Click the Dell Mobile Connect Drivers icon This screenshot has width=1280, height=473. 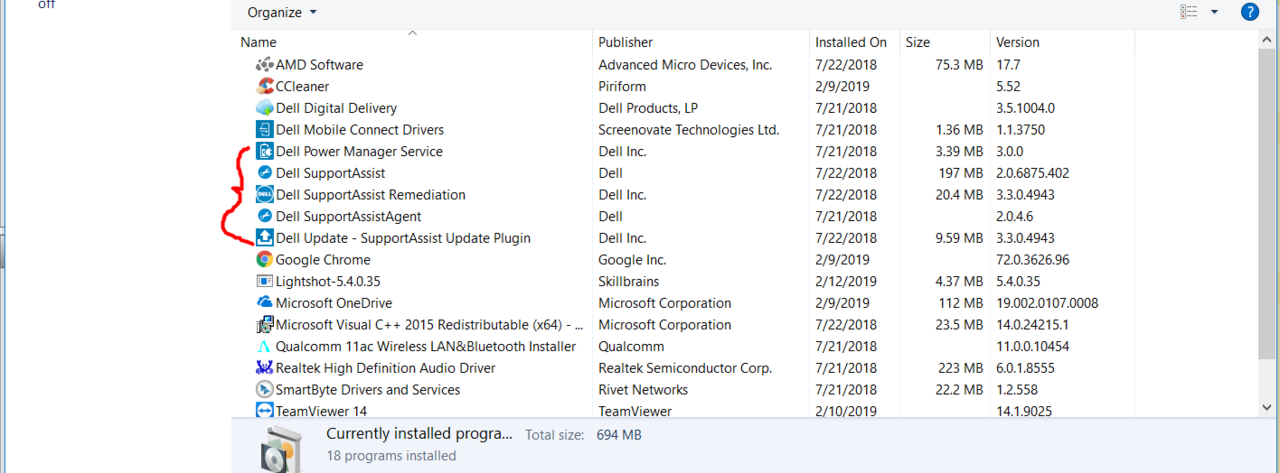pos(265,130)
